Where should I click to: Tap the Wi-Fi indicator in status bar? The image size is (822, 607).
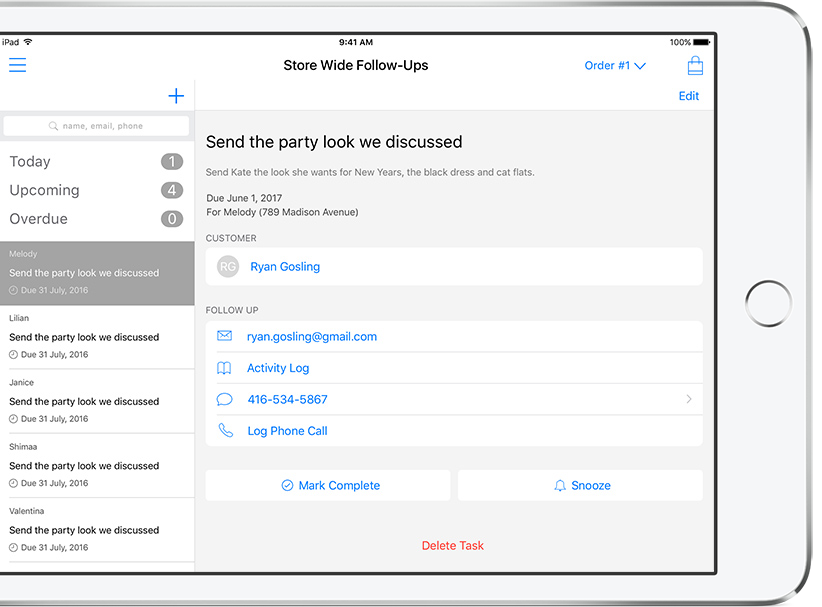coord(28,41)
